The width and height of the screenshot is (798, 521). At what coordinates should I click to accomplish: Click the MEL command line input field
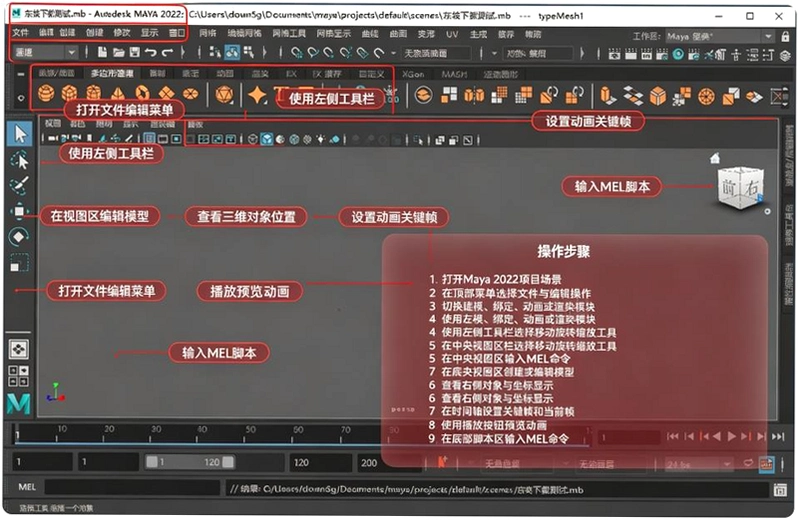[x=132, y=487]
